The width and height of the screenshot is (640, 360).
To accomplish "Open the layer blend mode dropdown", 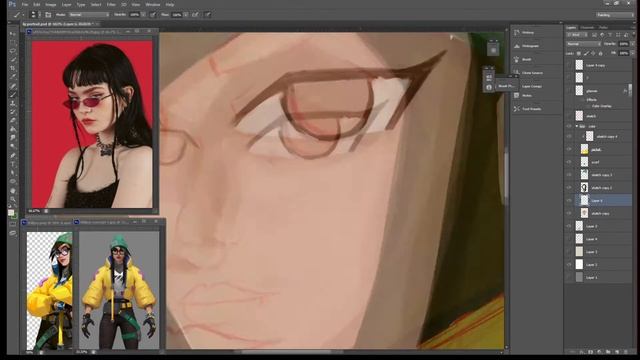I will point(583,44).
